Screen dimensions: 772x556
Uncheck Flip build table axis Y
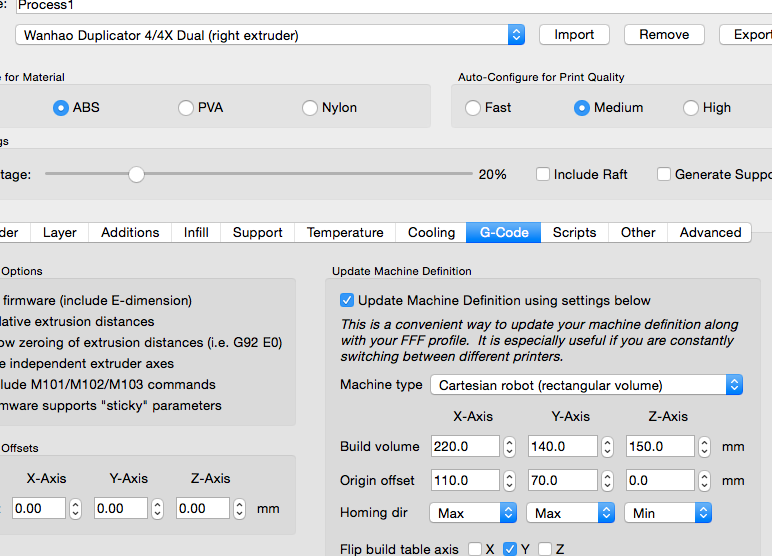coord(510,549)
